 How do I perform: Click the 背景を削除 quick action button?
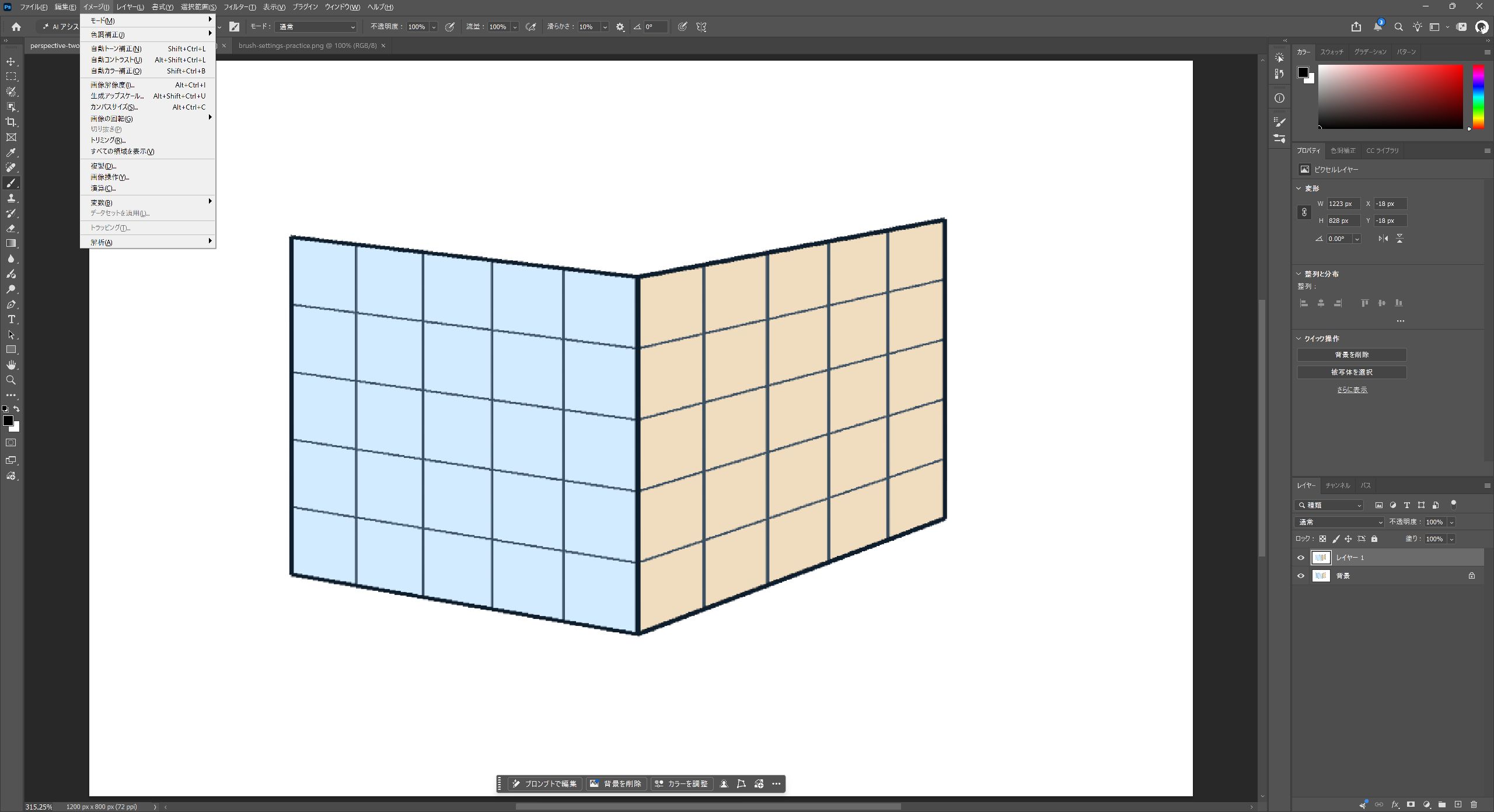(1352, 355)
